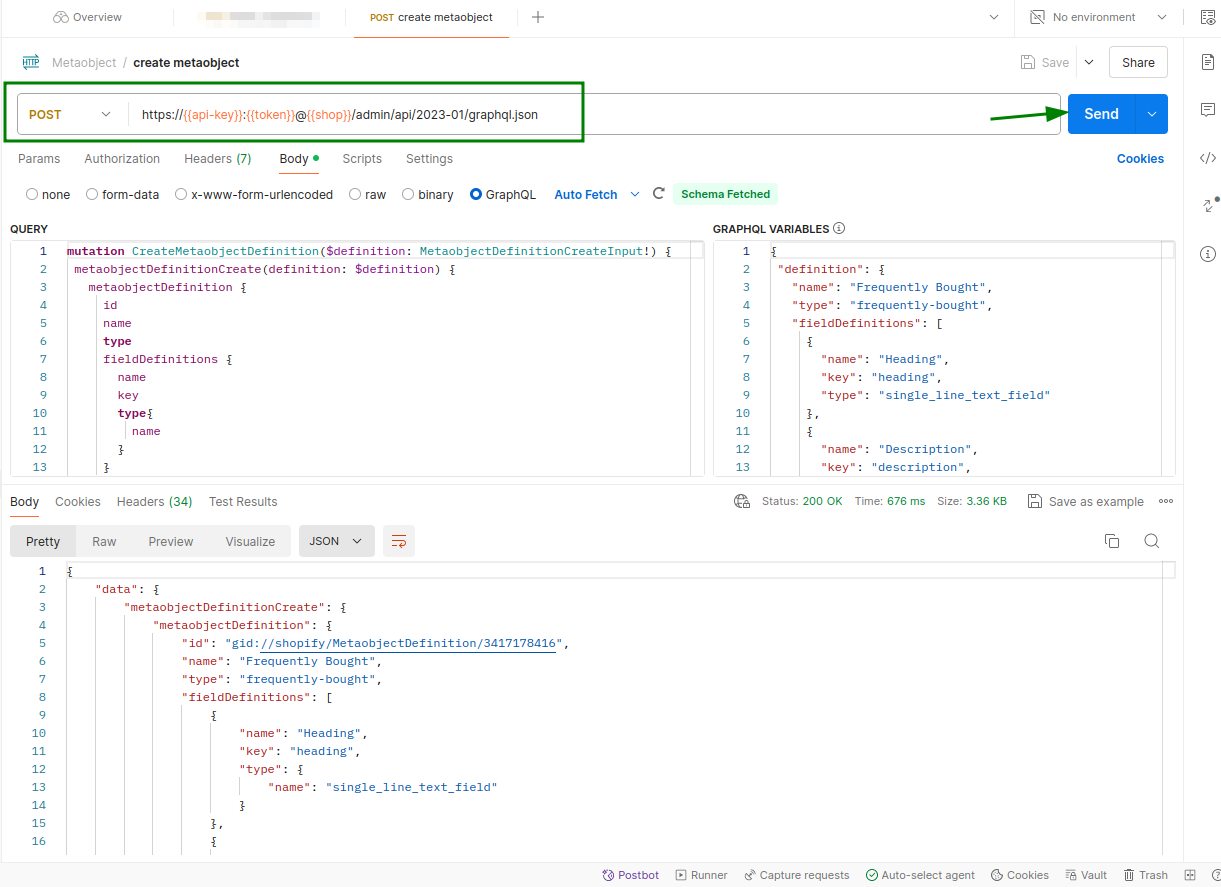Select the form-data body option
Image resolution: width=1221 pixels, height=887 pixels.
tap(91, 194)
